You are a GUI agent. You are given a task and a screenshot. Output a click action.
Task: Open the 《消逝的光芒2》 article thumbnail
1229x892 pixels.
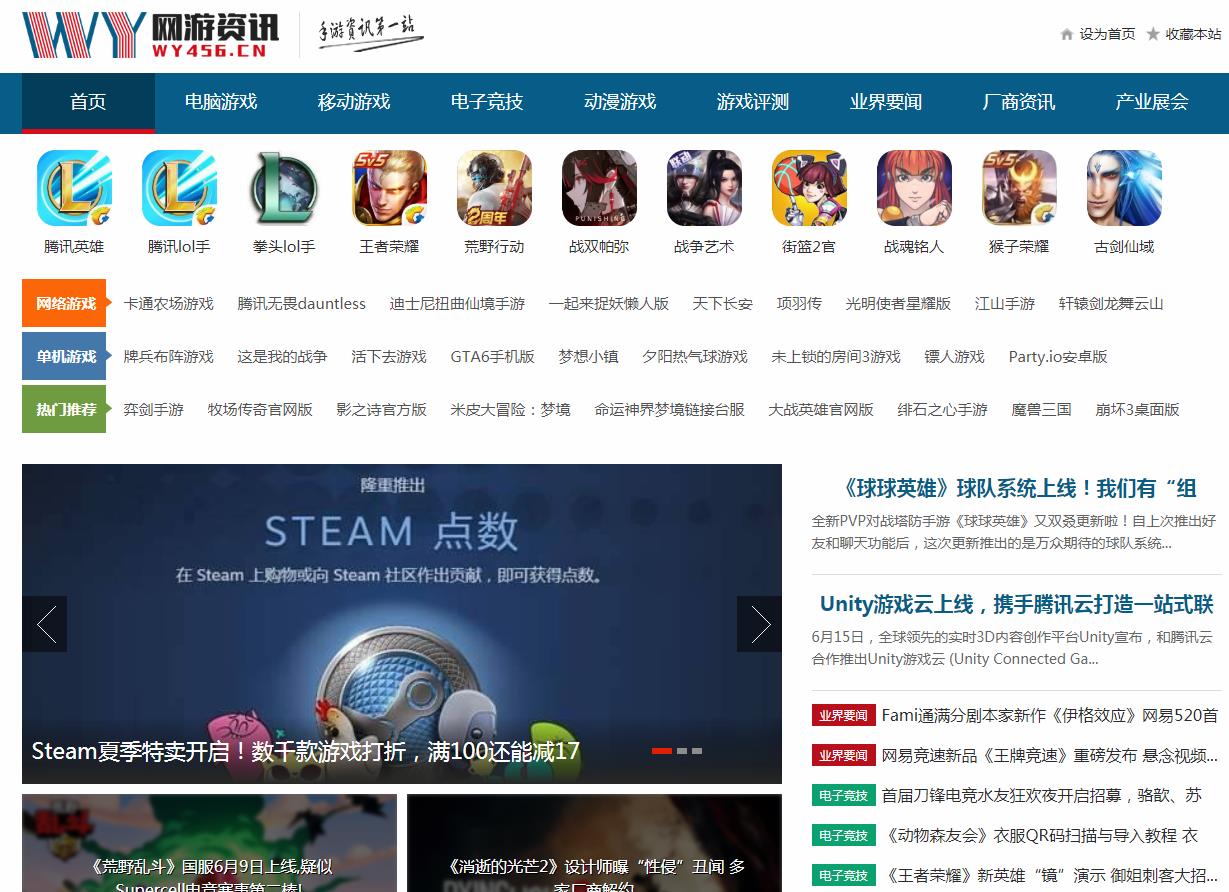click(x=595, y=843)
